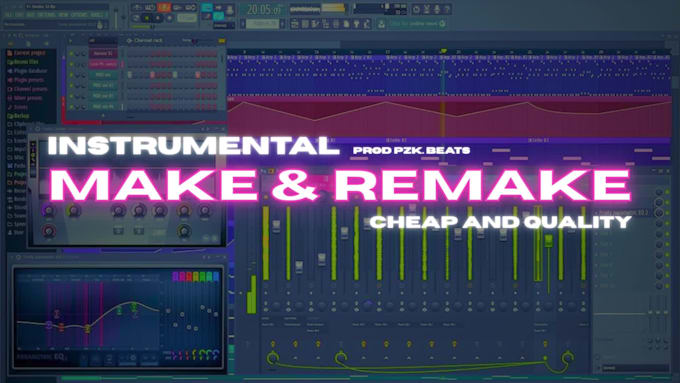Toggle the first lit step in MIDI out row

click(130, 75)
